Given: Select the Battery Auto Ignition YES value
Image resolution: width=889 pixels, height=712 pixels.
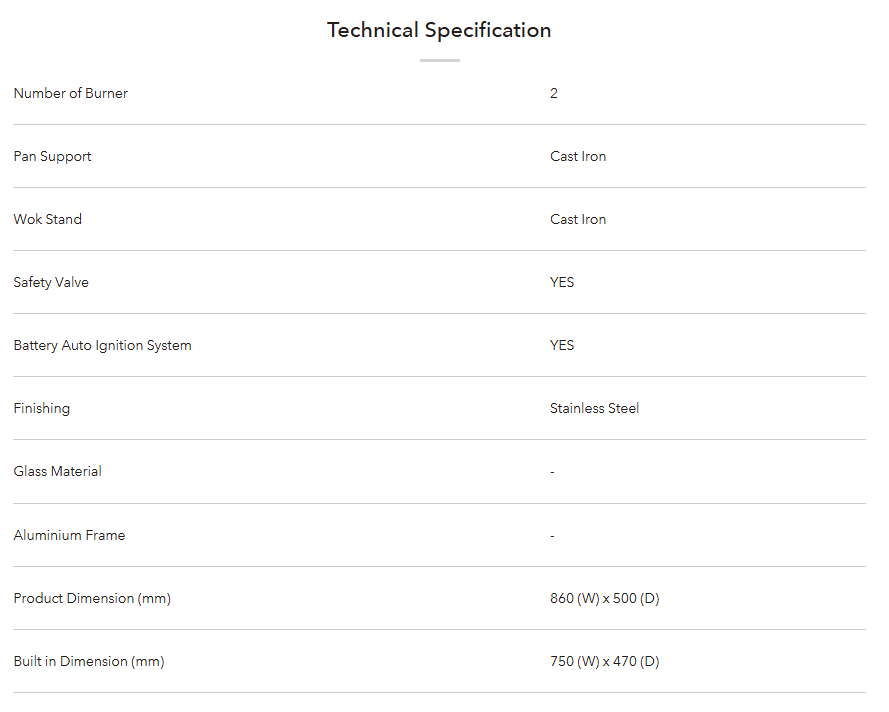Looking at the screenshot, I should click(x=562, y=345).
